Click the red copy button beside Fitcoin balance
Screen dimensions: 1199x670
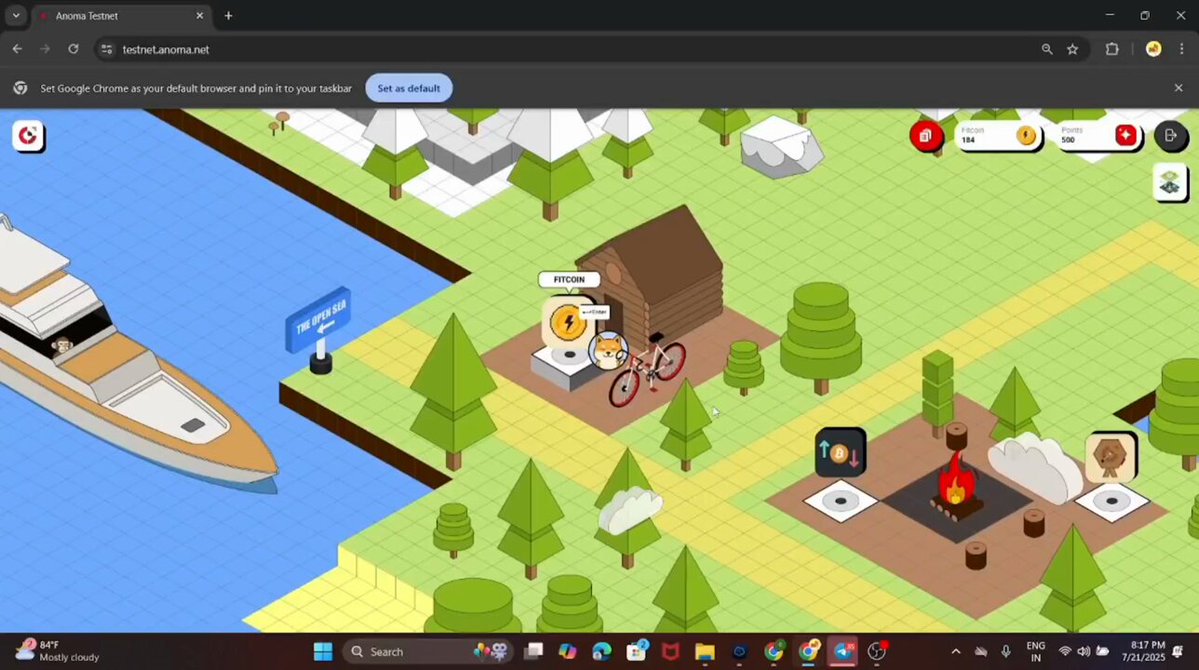pos(925,135)
